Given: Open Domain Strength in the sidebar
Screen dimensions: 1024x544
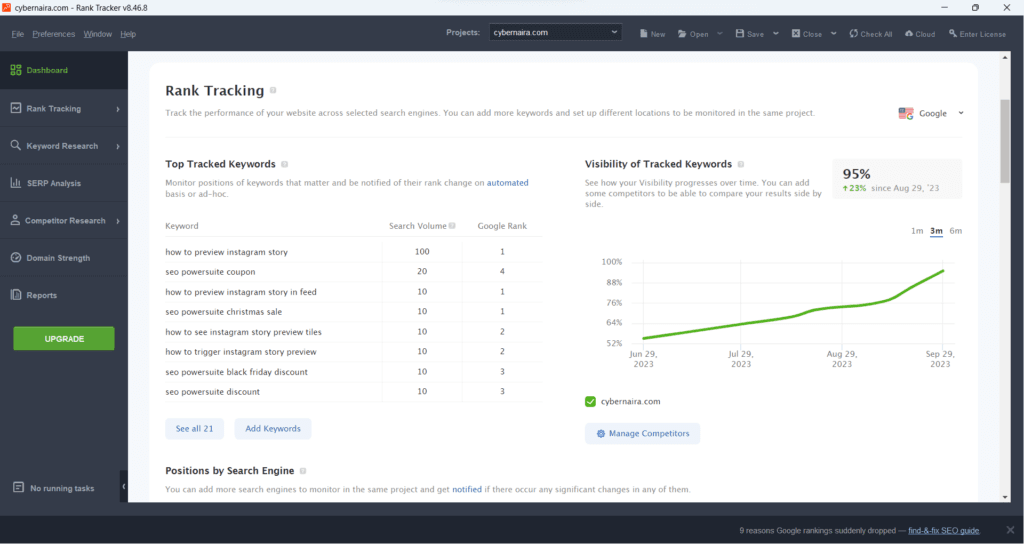Looking at the screenshot, I should coord(63,258).
